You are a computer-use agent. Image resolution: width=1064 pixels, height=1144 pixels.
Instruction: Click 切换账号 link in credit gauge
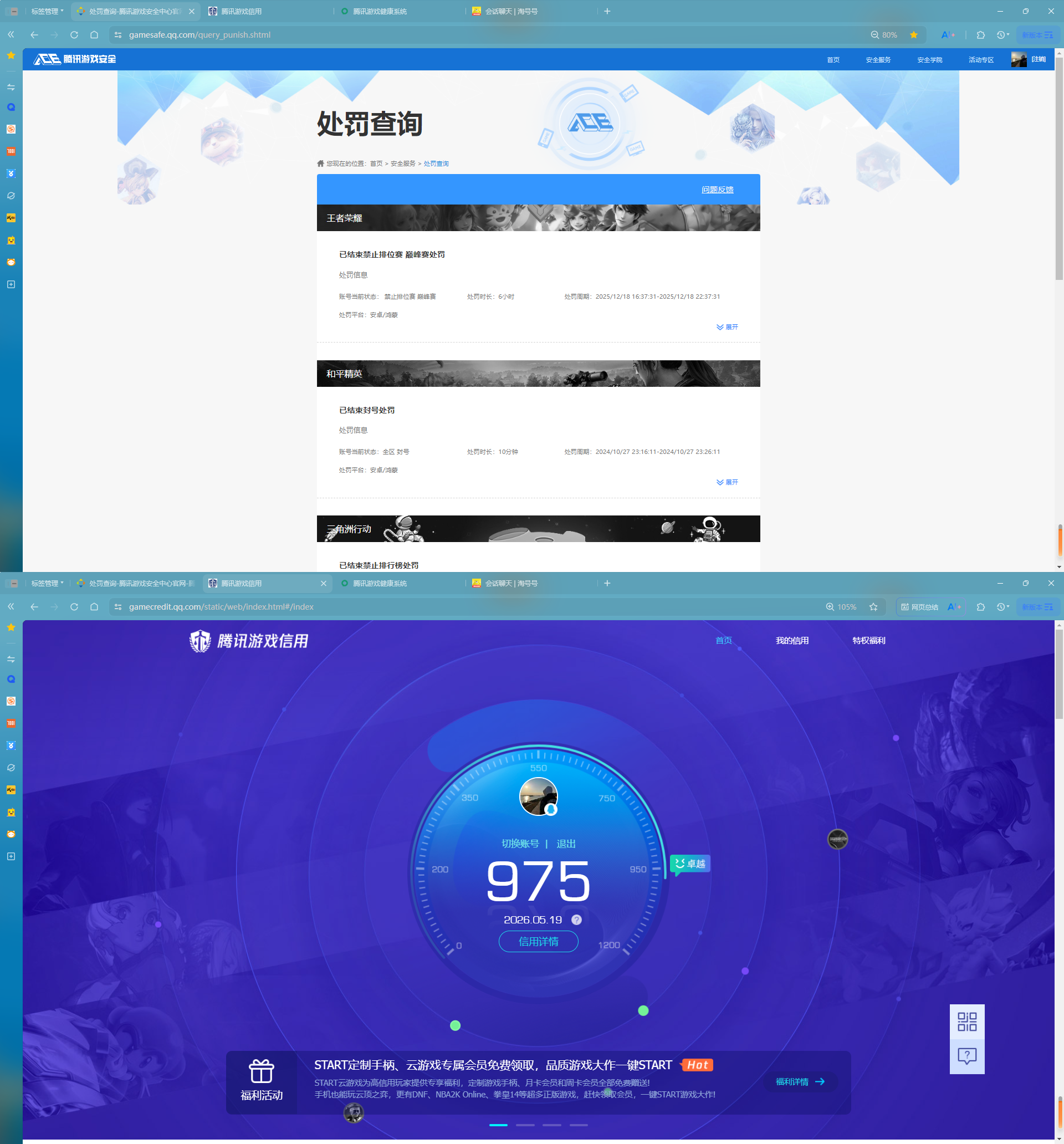[520, 843]
